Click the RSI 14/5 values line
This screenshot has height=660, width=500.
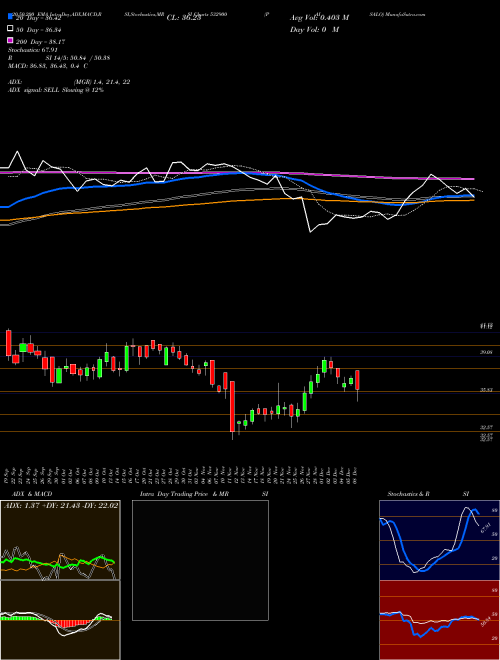59,58
